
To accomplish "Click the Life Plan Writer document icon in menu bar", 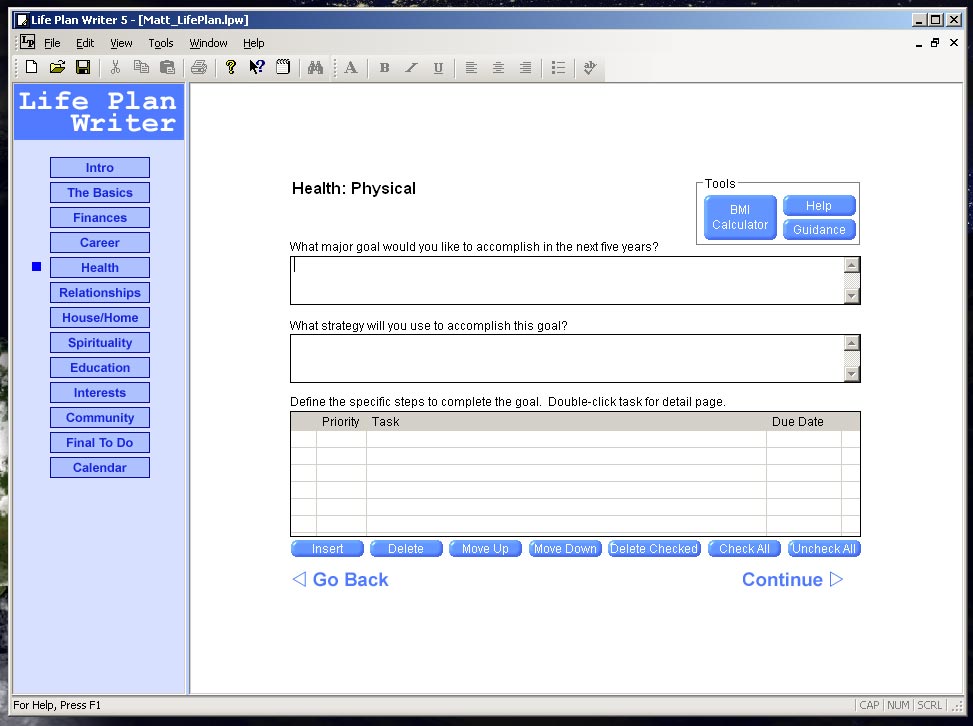I will point(27,42).
